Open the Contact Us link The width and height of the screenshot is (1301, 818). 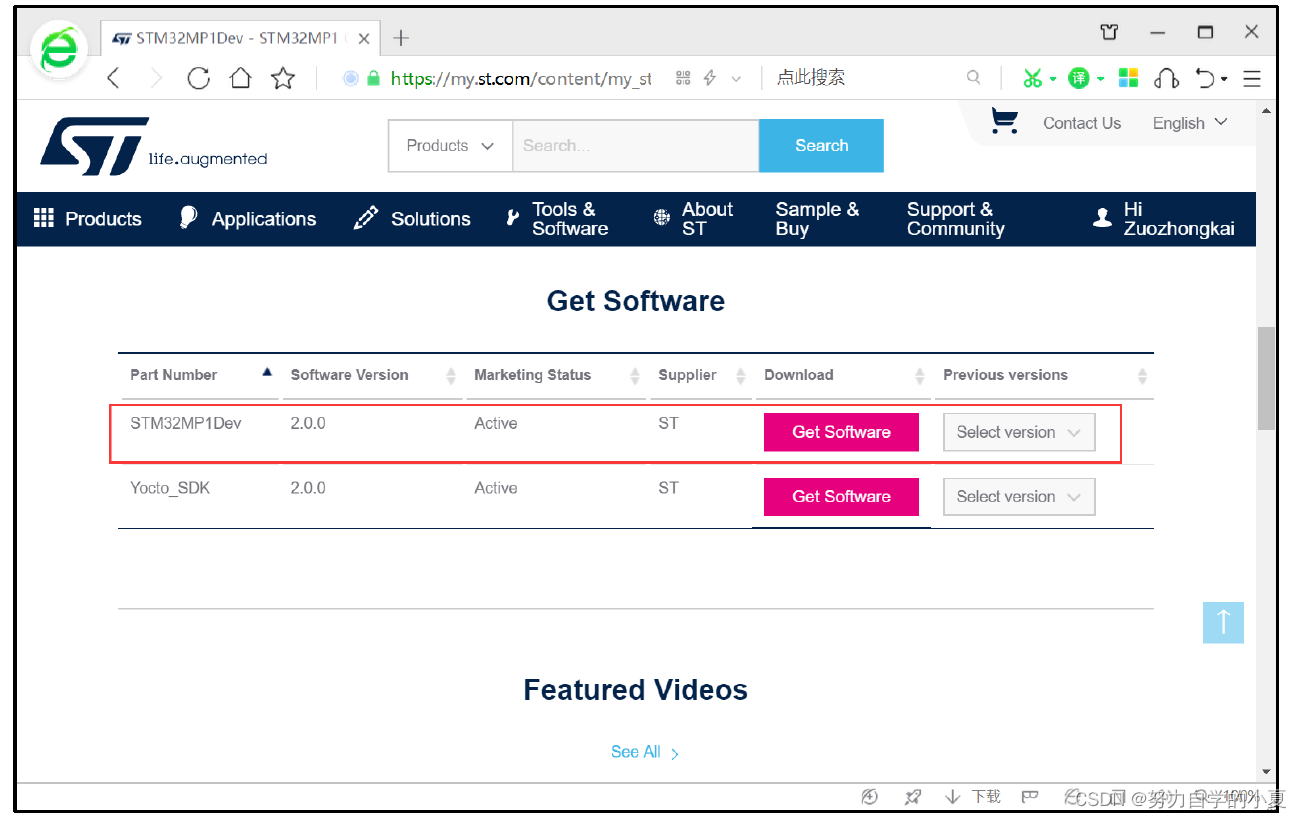(1082, 123)
